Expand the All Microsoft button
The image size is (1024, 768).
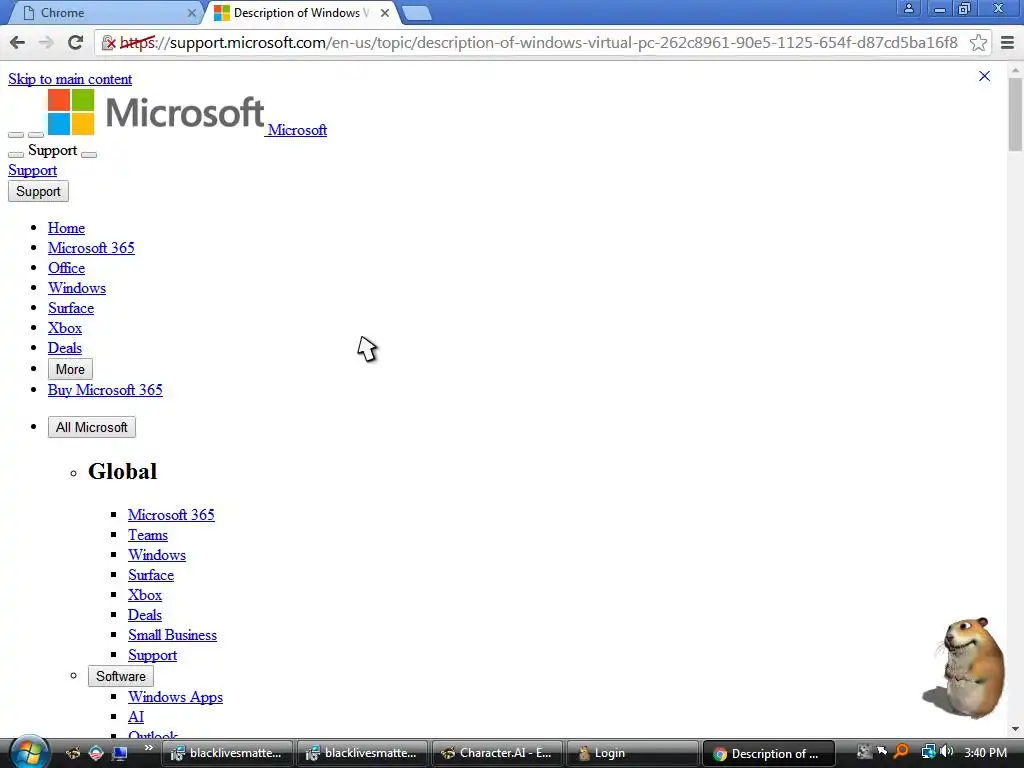(92, 427)
